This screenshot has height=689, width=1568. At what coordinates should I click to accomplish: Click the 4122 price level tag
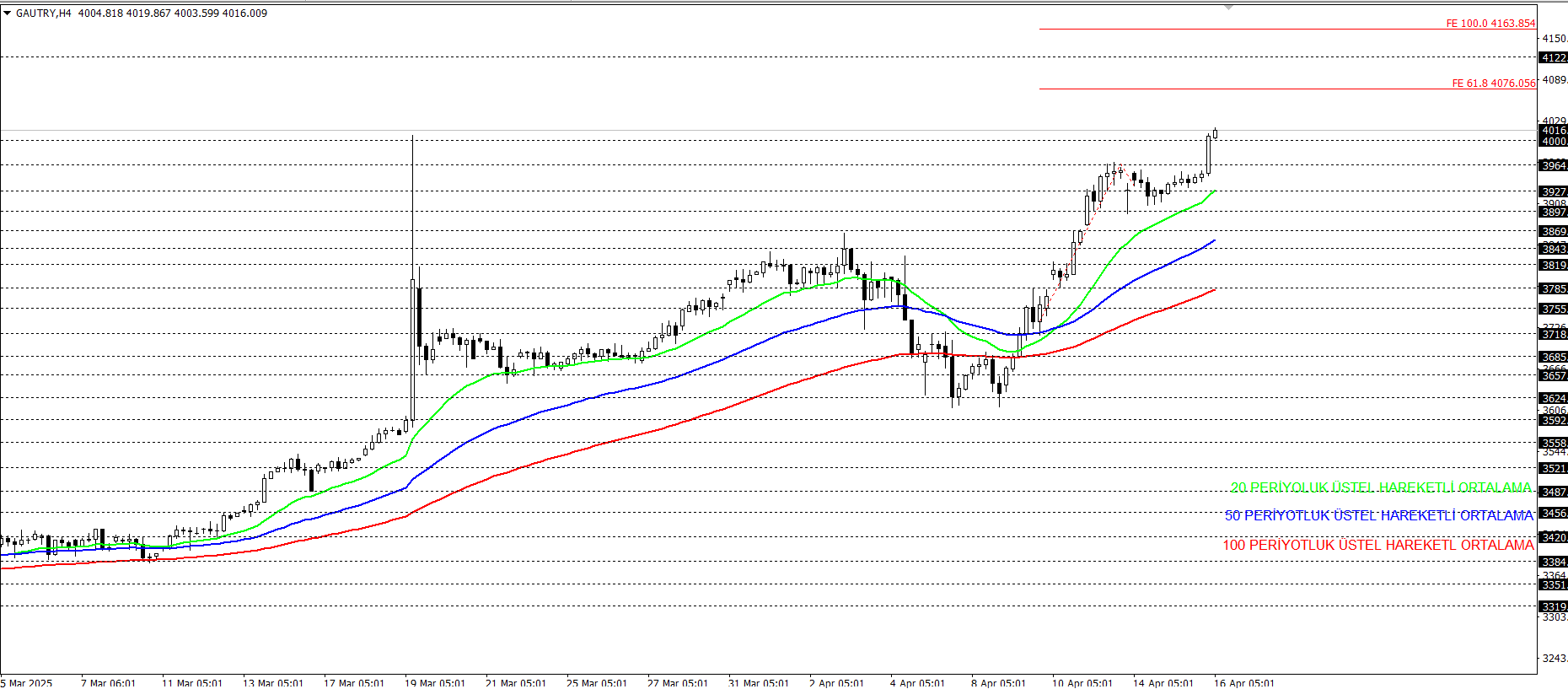1554,58
